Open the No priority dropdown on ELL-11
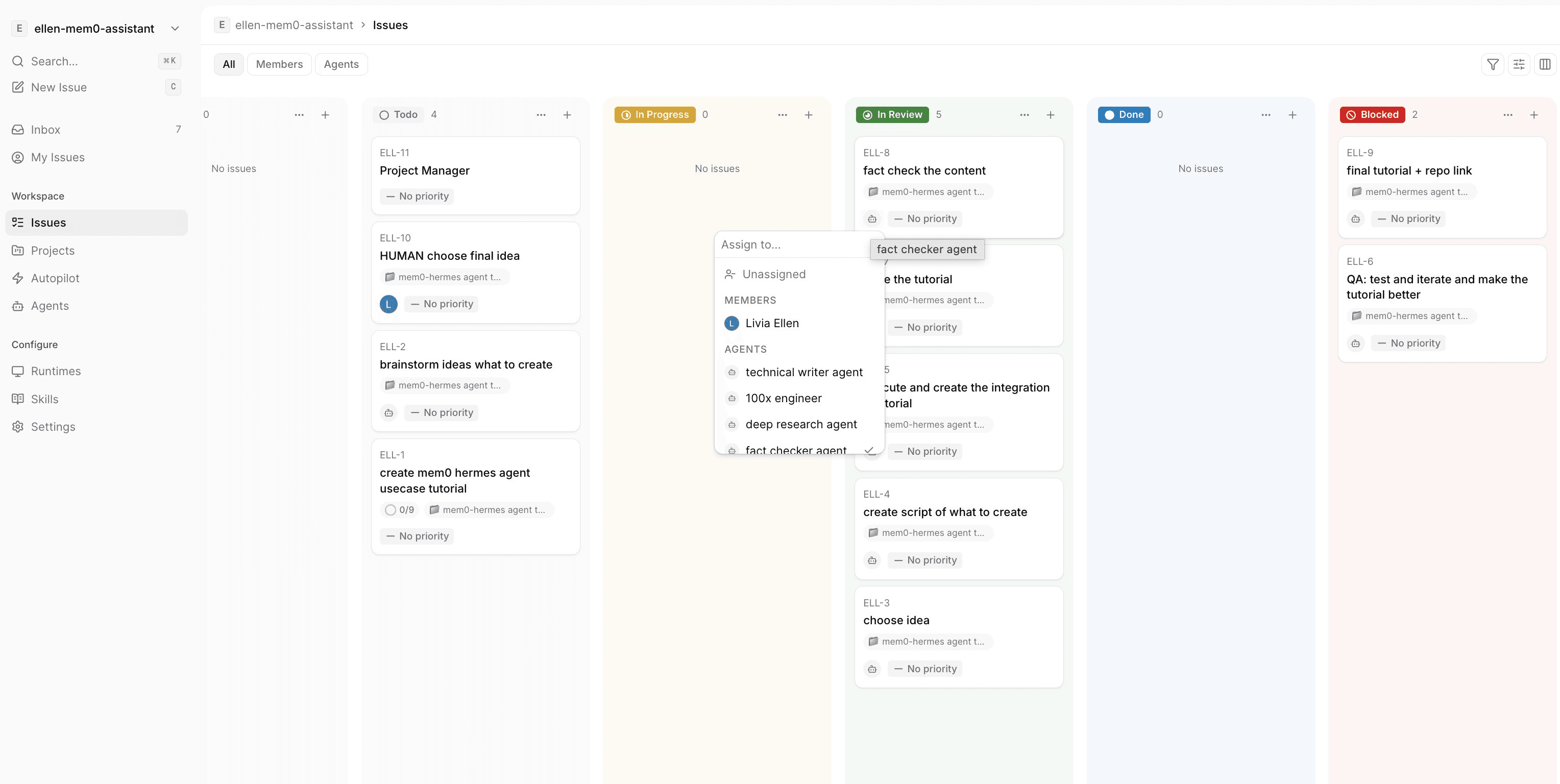The width and height of the screenshot is (1560, 784). point(417,196)
